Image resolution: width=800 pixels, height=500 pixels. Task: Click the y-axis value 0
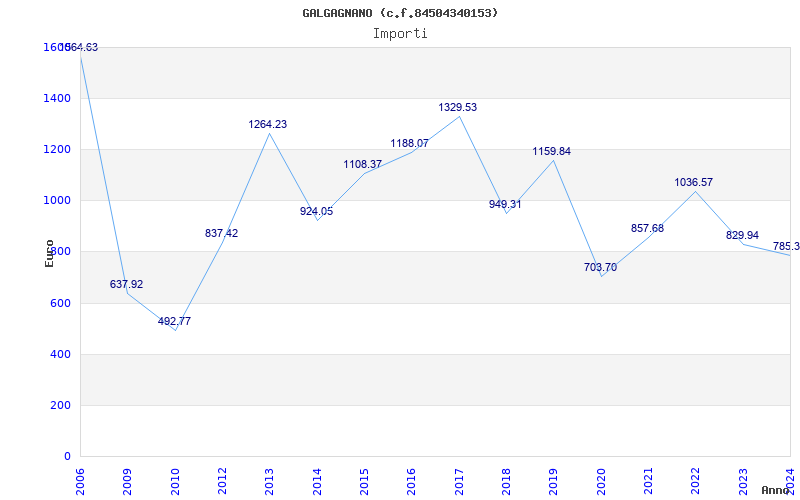click(67, 456)
